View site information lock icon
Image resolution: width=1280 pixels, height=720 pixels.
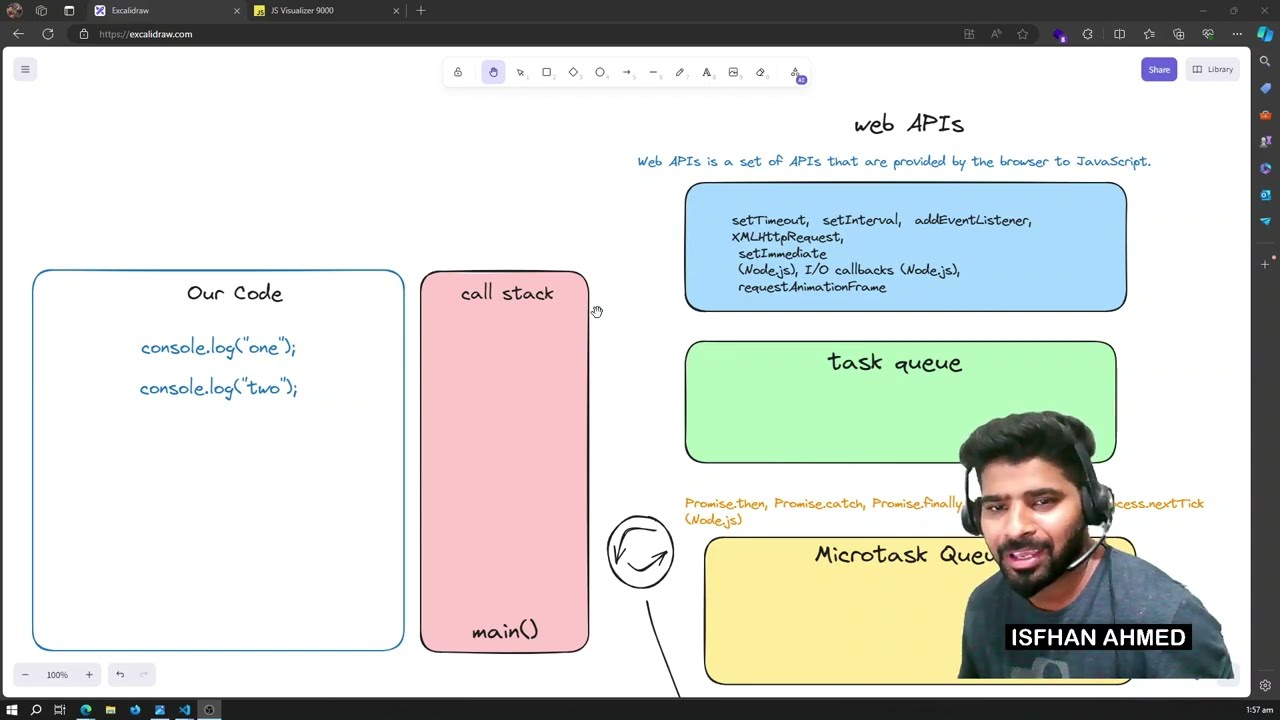click(x=84, y=34)
